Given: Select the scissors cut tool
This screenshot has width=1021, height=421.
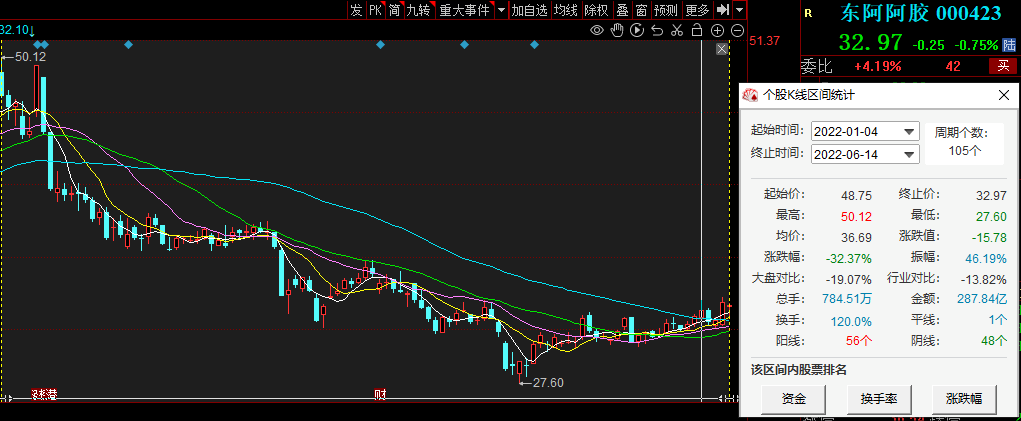Looking at the screenshot, I should pyautogui.click(x=677, y=30).
